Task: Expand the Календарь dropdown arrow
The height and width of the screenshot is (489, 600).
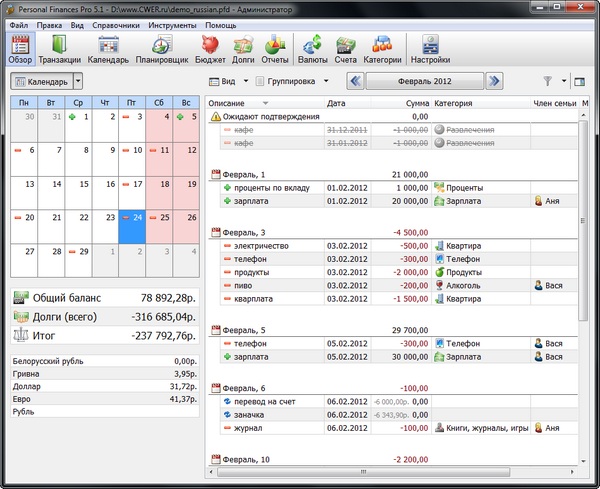Action: [x=78, y=81]
